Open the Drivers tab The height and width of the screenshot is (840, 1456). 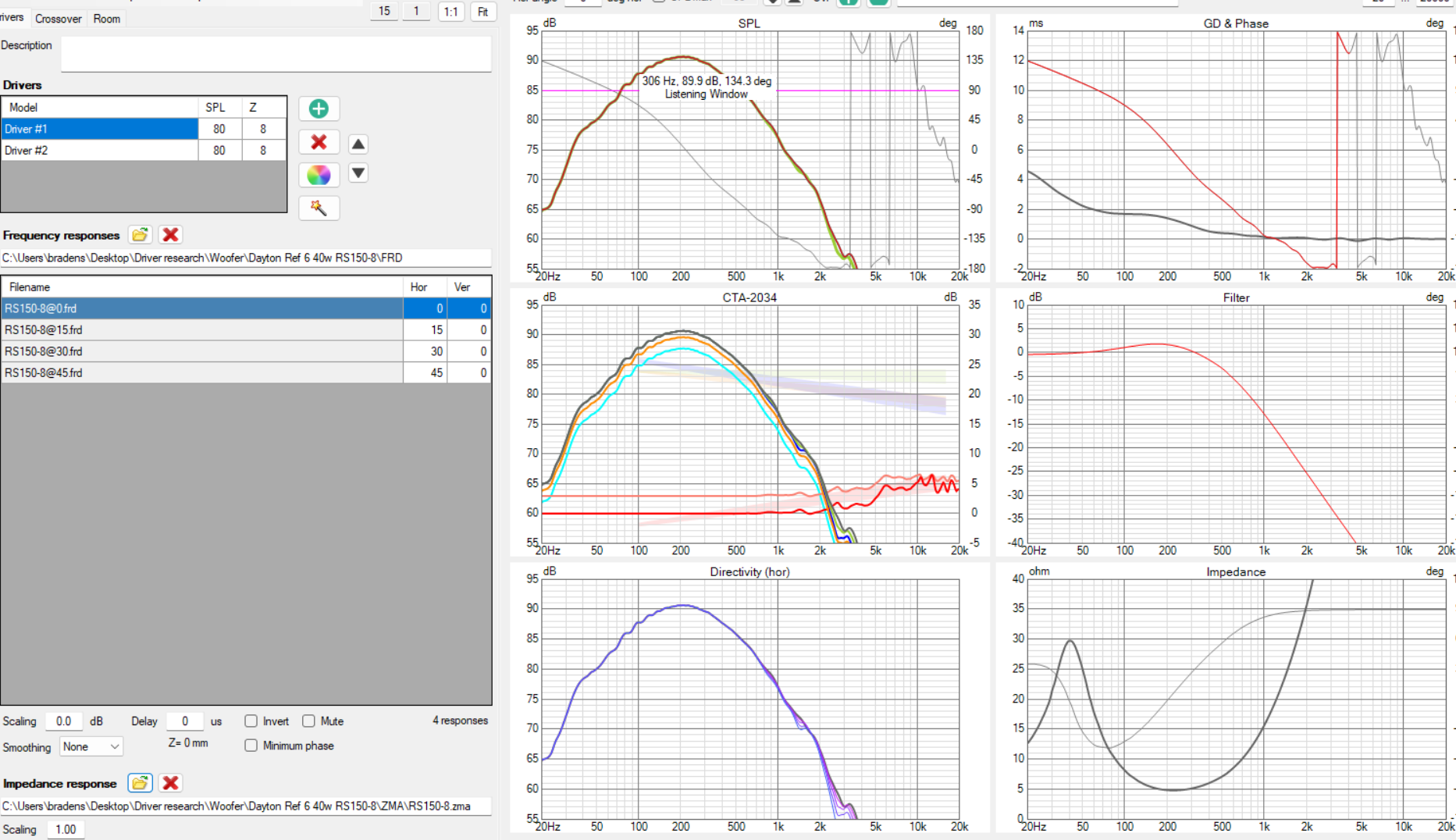12,17
